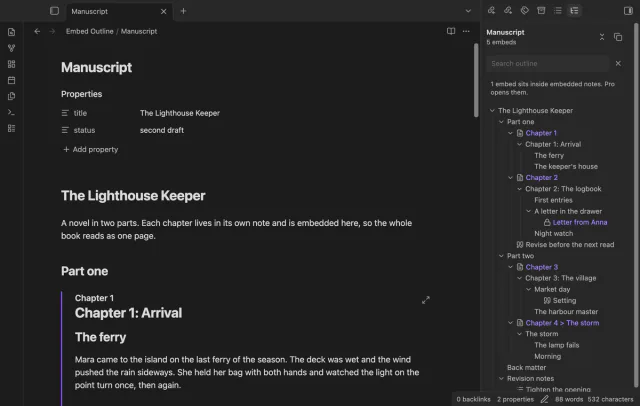Open the plain outline list tab

click(x=558, y=11)
